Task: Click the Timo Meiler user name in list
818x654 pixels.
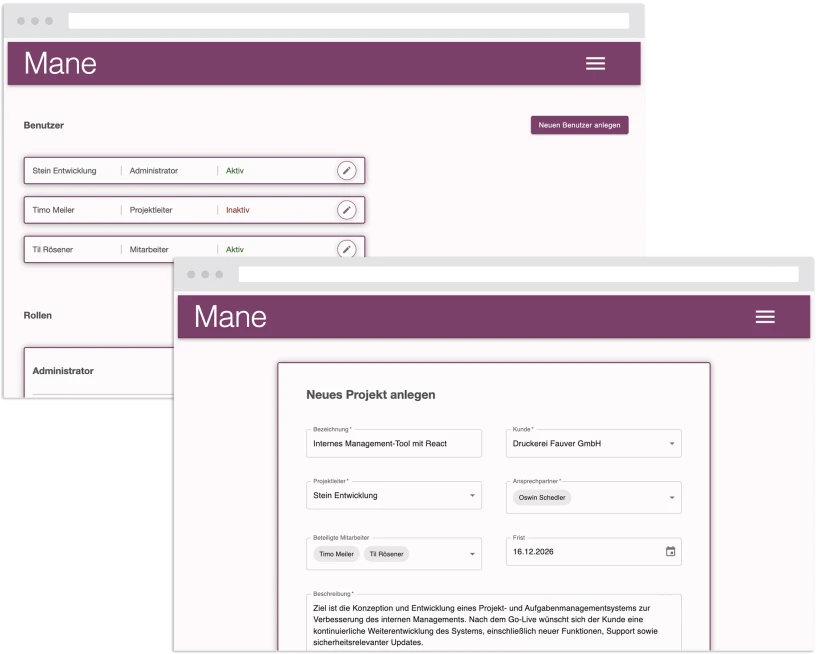Action: pos(53,210)
